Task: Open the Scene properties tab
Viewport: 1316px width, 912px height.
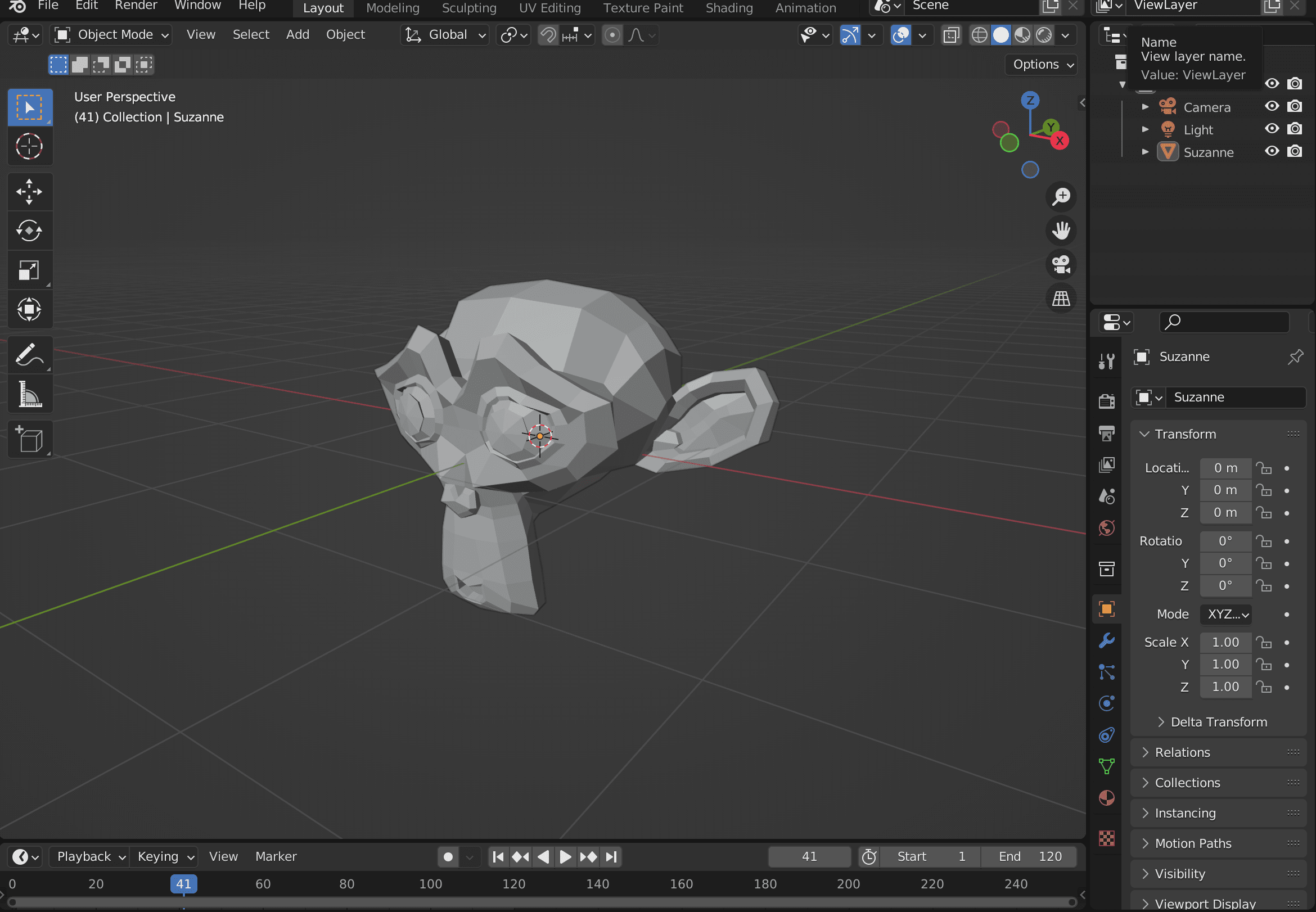Action: (x=1107, y=496)
